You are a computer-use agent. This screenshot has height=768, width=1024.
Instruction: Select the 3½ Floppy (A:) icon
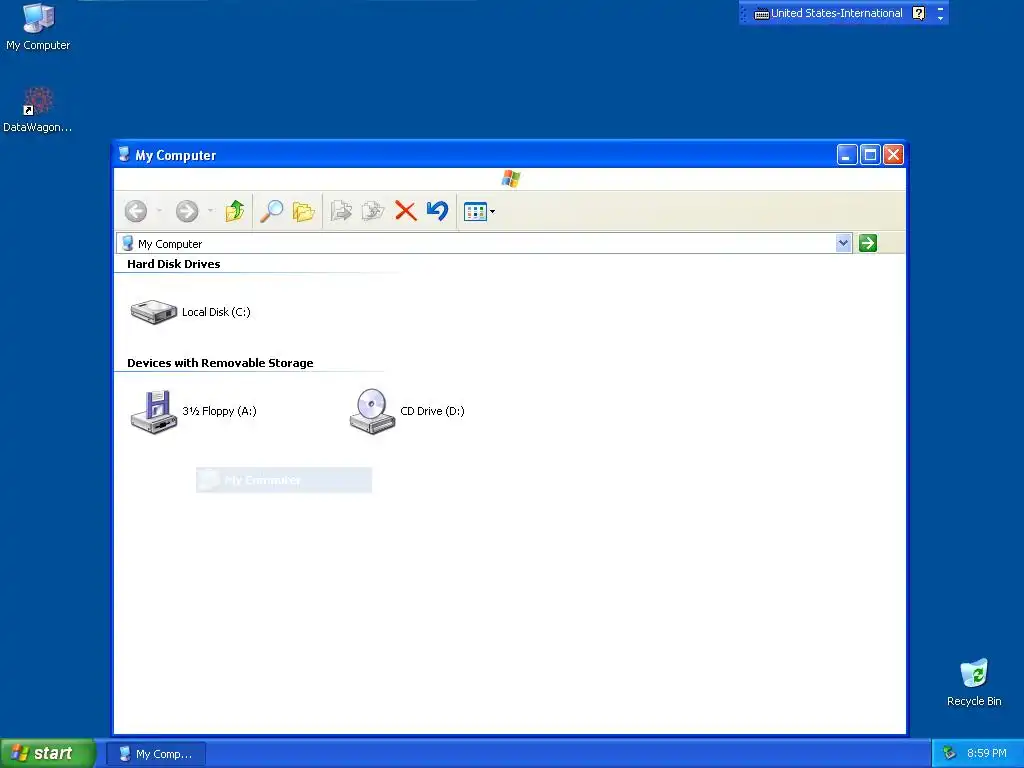(x=154, y=411)
